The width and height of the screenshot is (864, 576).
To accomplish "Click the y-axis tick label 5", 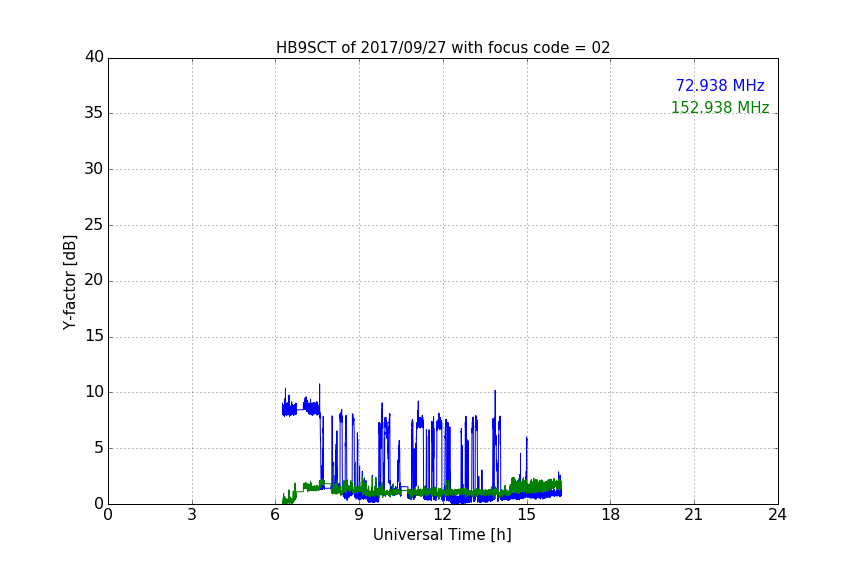I will (99, 448).
